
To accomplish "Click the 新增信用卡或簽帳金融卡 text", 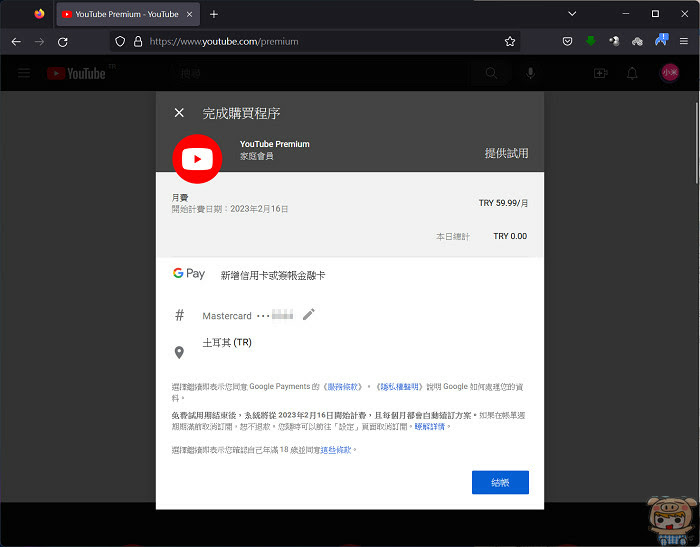I will [273, 276].
